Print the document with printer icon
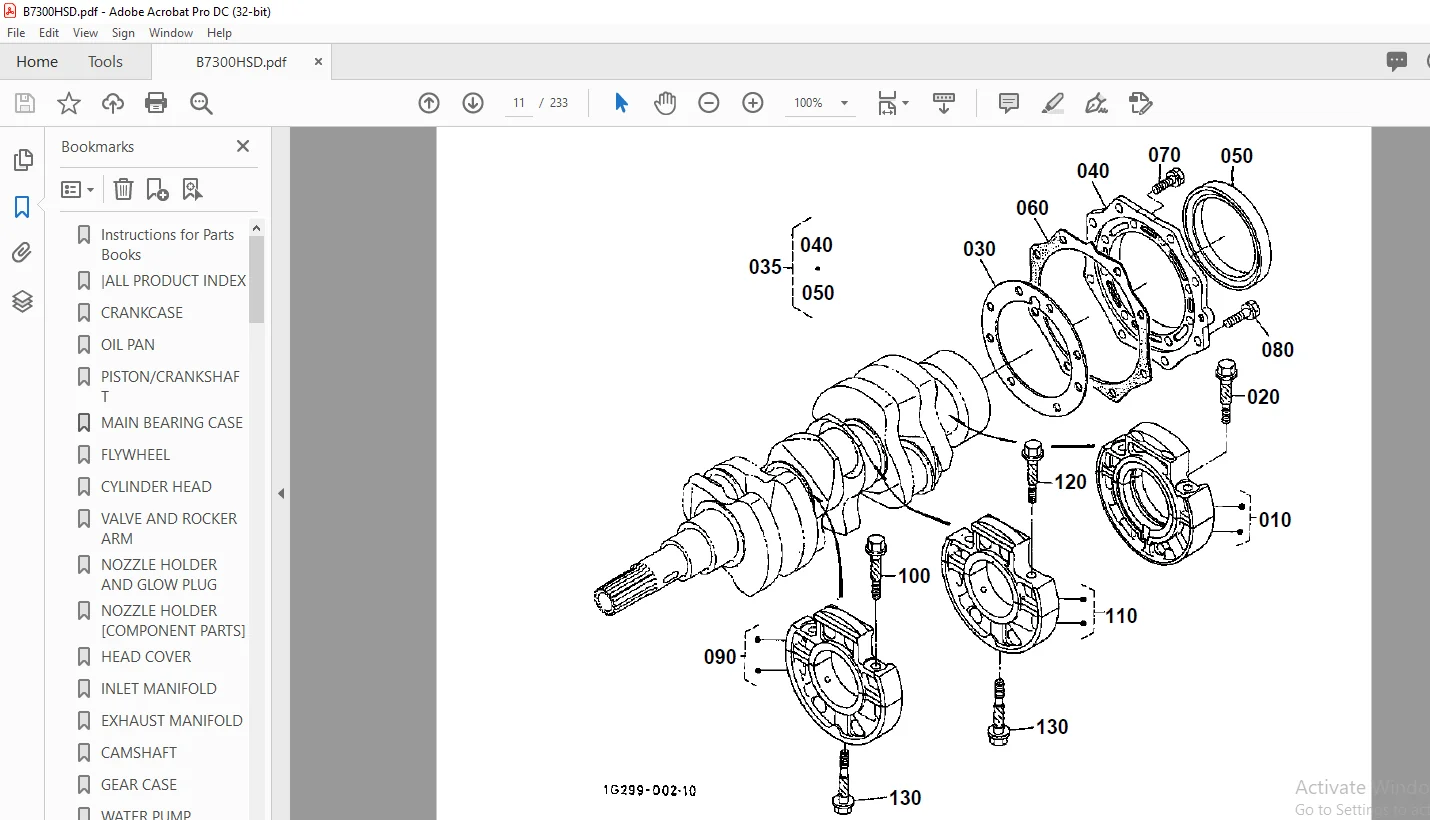The height and width of the screenshot is (820, 1430). [x=156, y=103]
